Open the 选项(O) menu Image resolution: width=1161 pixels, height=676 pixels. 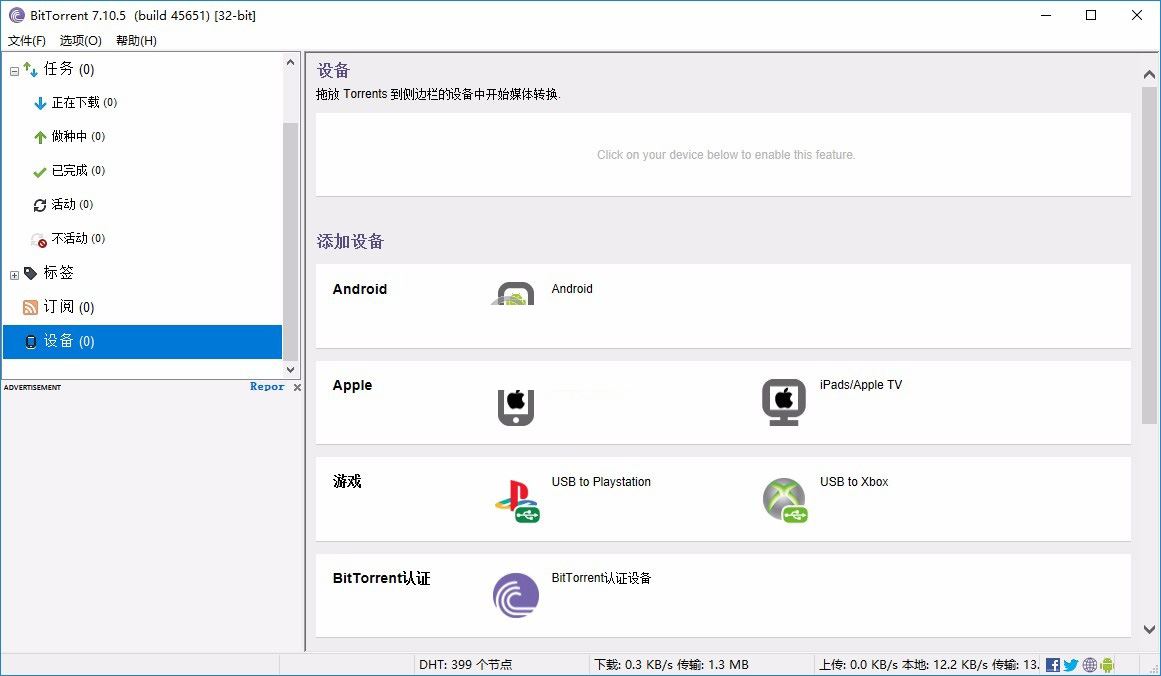(x=81, y=41)
